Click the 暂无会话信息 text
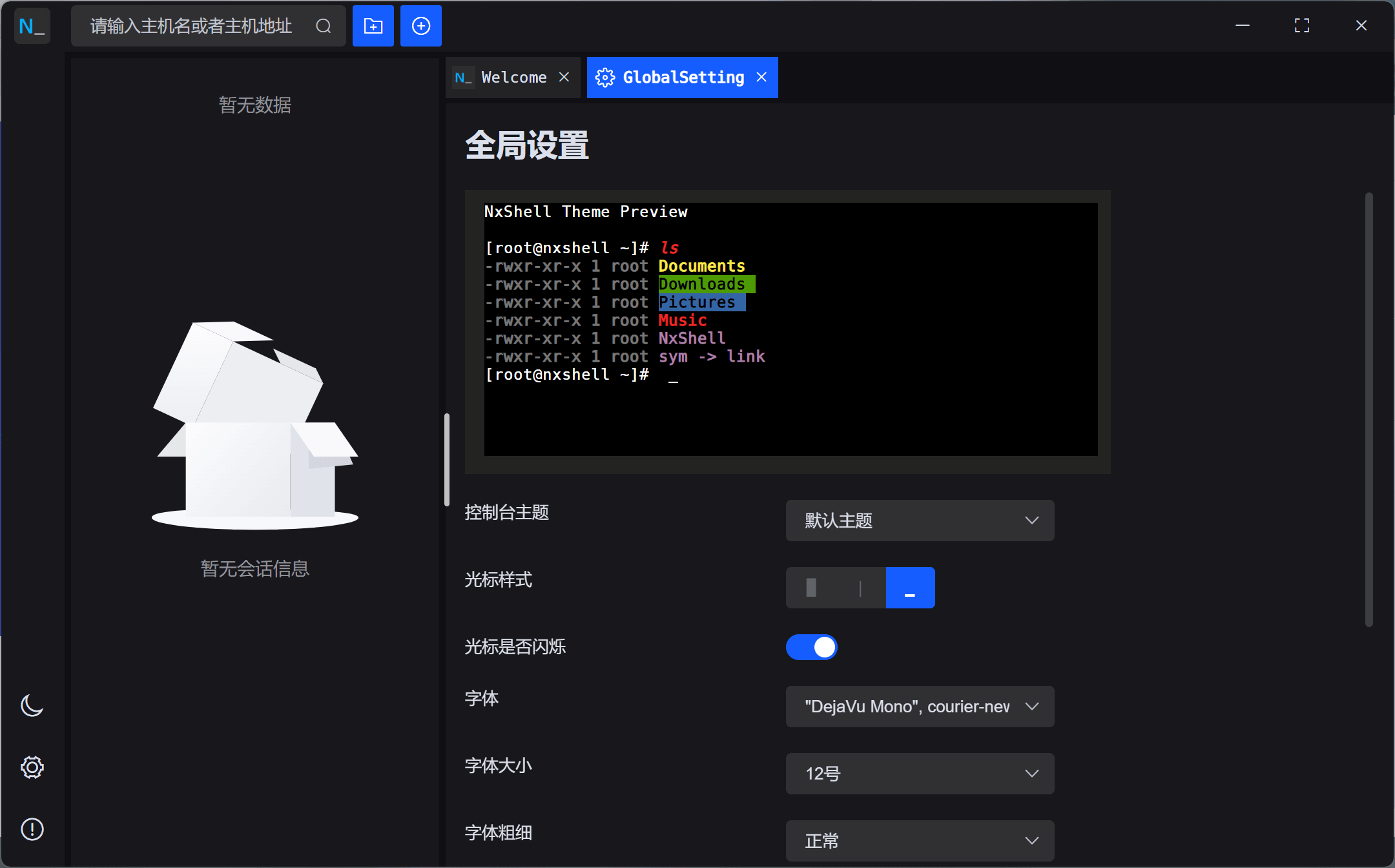The height and width of the screenshot is (868, 1395). coord(255,569)
